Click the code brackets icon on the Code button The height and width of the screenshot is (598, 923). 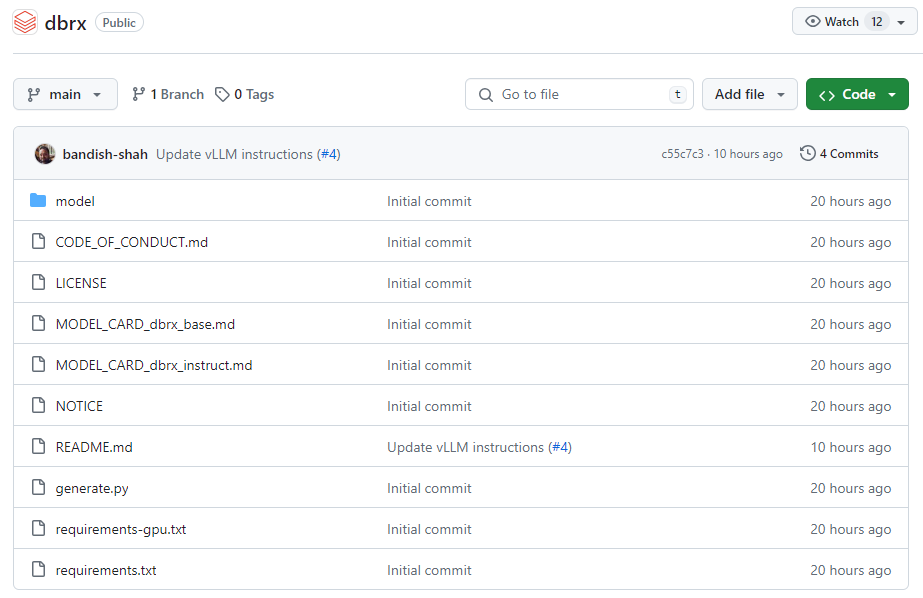(x=827, y=93)
